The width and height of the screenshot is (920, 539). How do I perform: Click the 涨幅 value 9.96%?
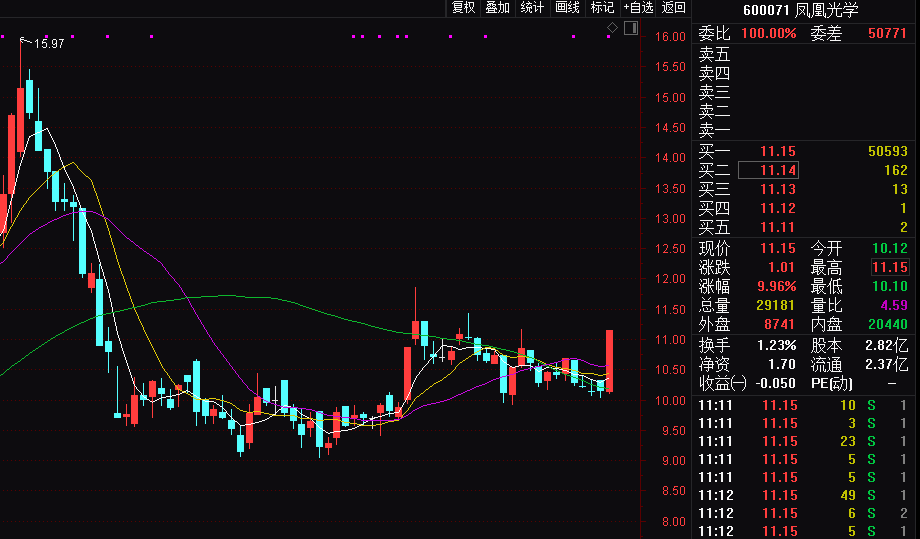click(777, 286)
